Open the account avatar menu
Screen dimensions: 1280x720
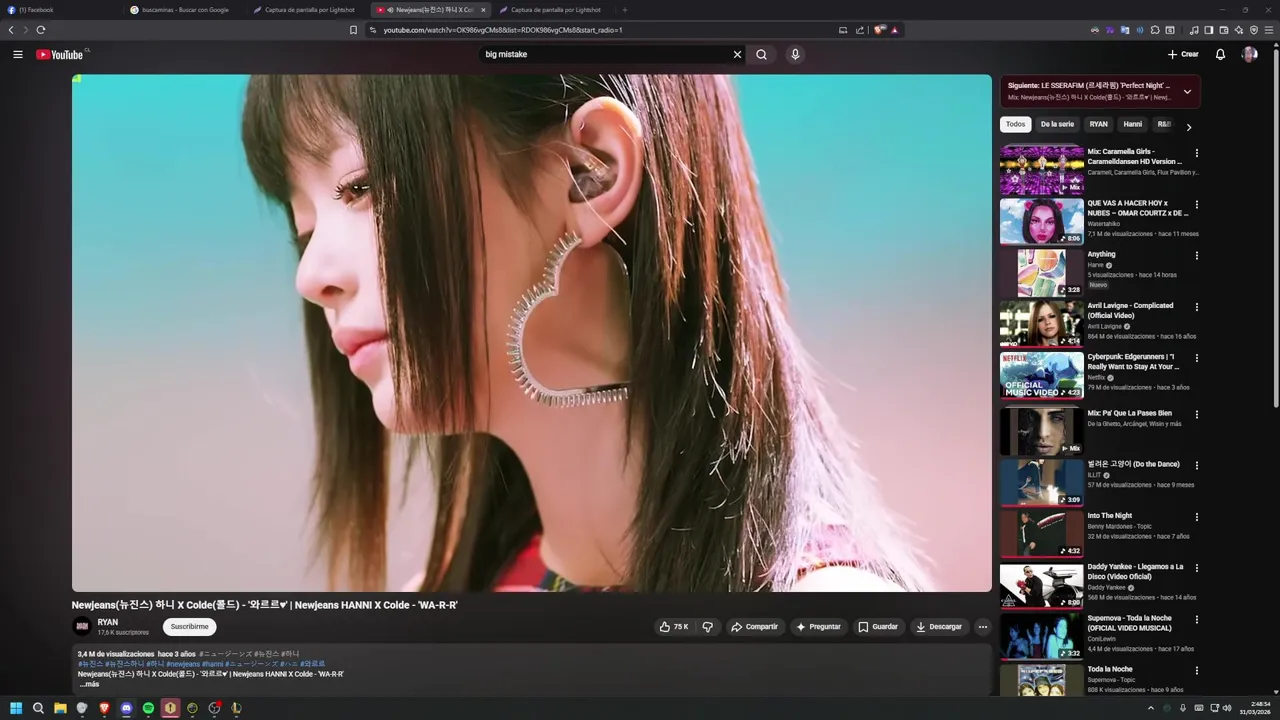[x=1249, y=54]
